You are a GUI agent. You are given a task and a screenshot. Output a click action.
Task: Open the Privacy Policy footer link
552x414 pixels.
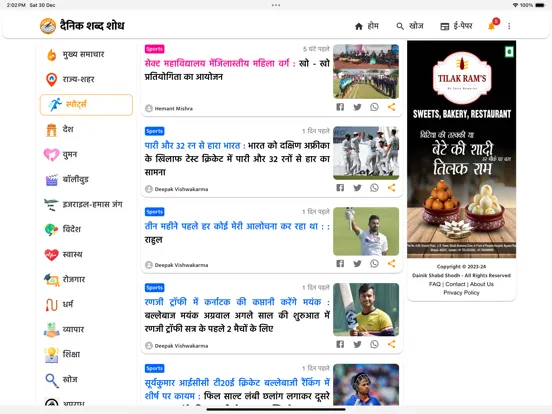coord(461,293)
